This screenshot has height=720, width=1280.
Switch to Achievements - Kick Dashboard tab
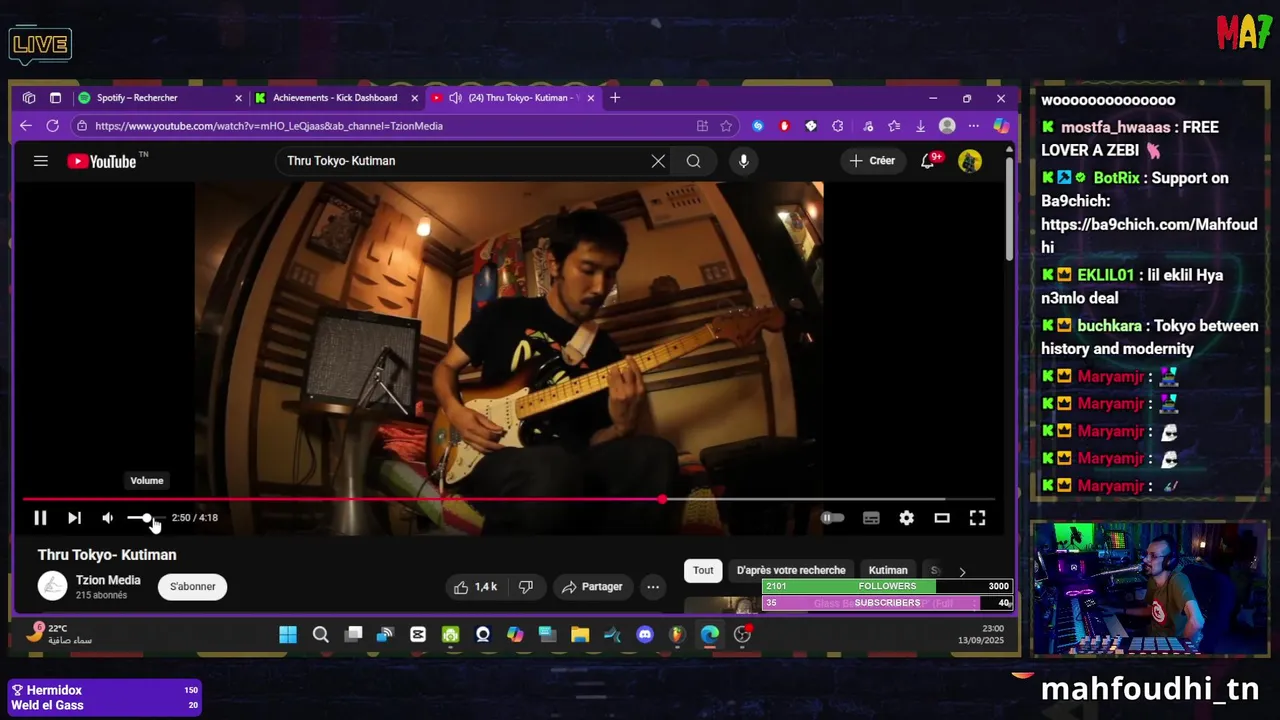pos(335,98)
